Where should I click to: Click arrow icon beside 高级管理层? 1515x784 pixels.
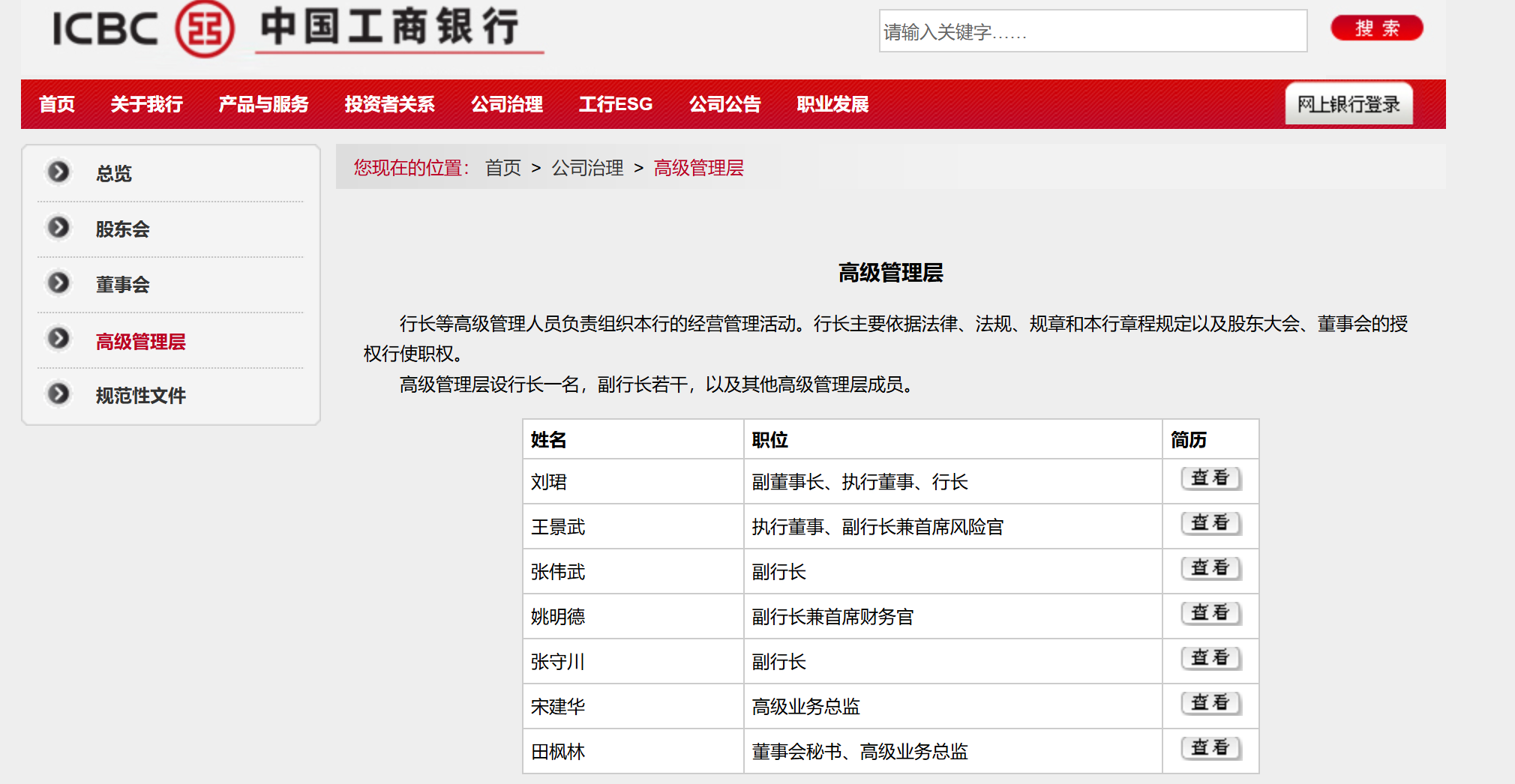coord(58,339)
